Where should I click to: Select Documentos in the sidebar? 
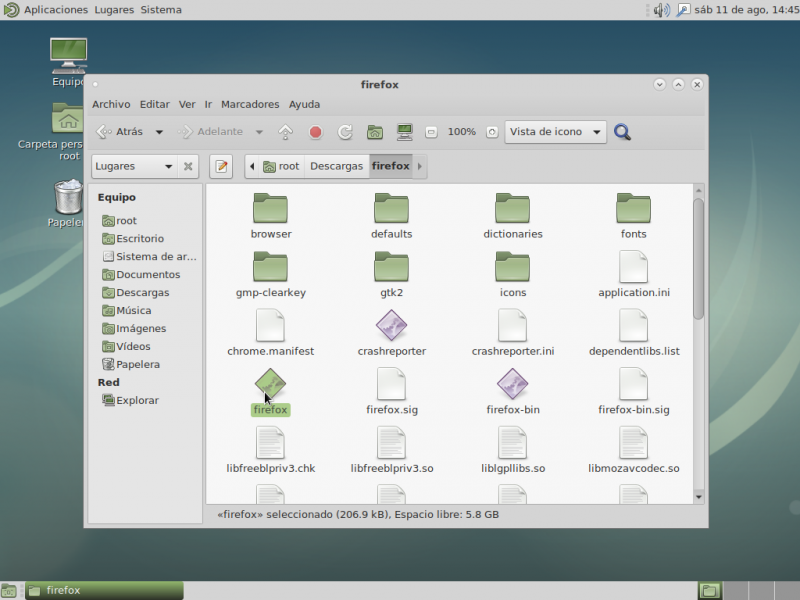[147, 274]
